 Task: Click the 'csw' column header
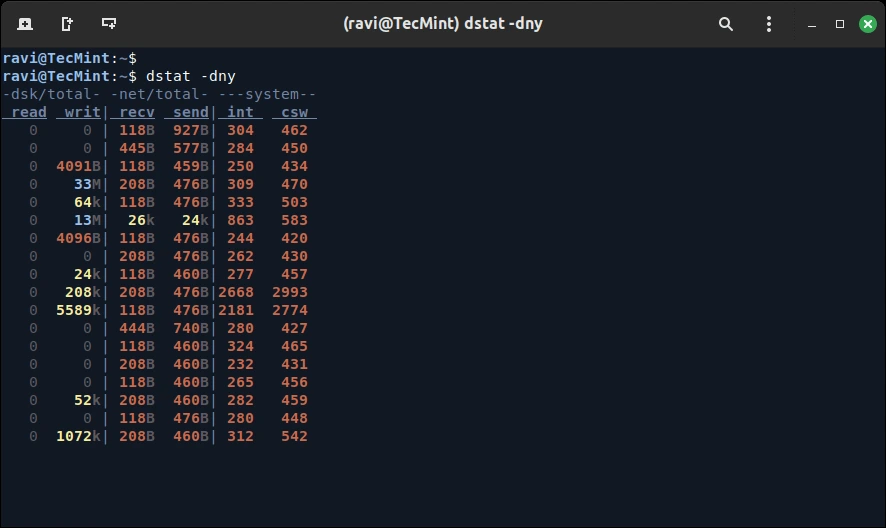294,112
